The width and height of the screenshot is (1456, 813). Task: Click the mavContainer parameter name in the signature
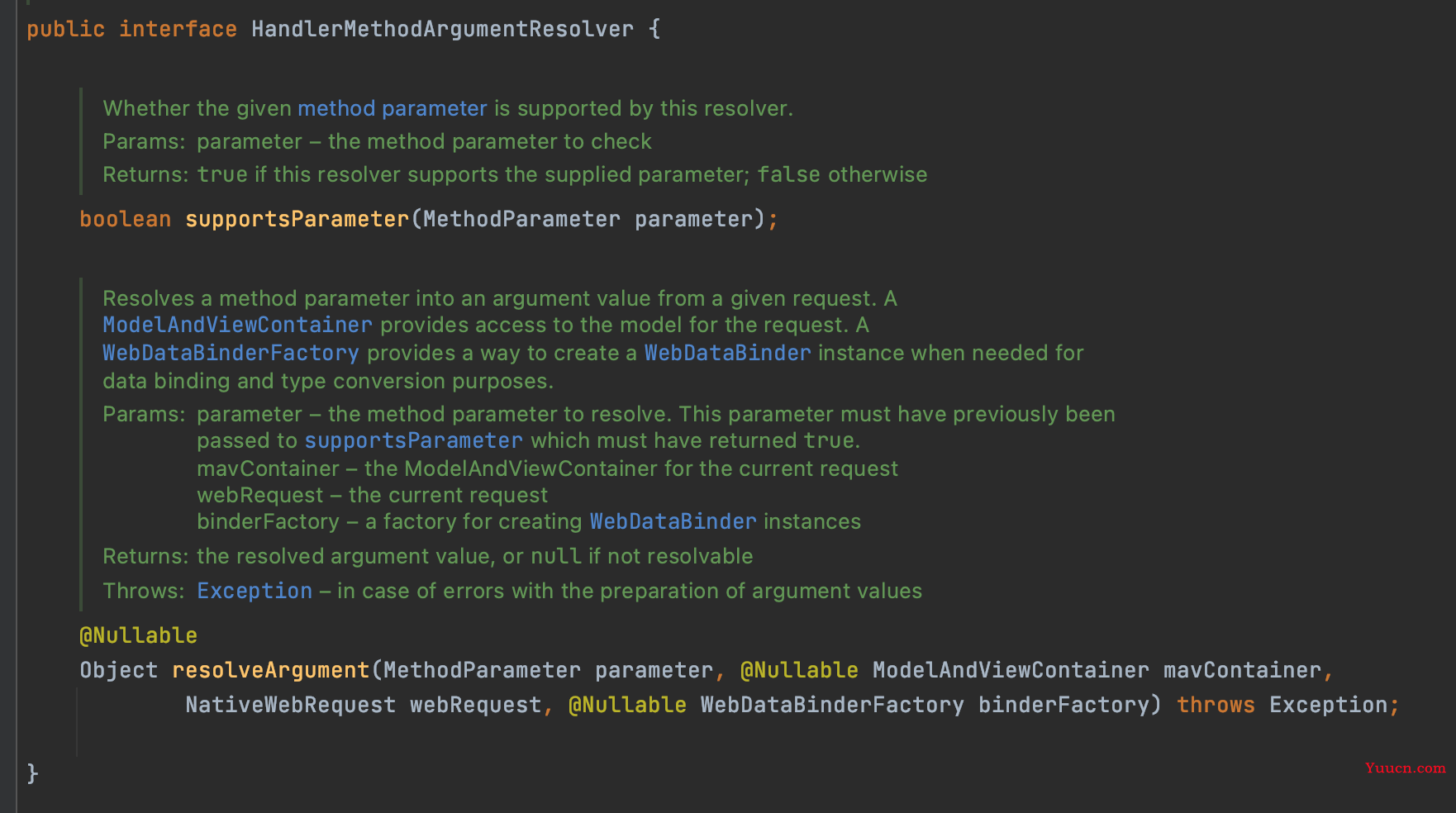pos(1242,670)
